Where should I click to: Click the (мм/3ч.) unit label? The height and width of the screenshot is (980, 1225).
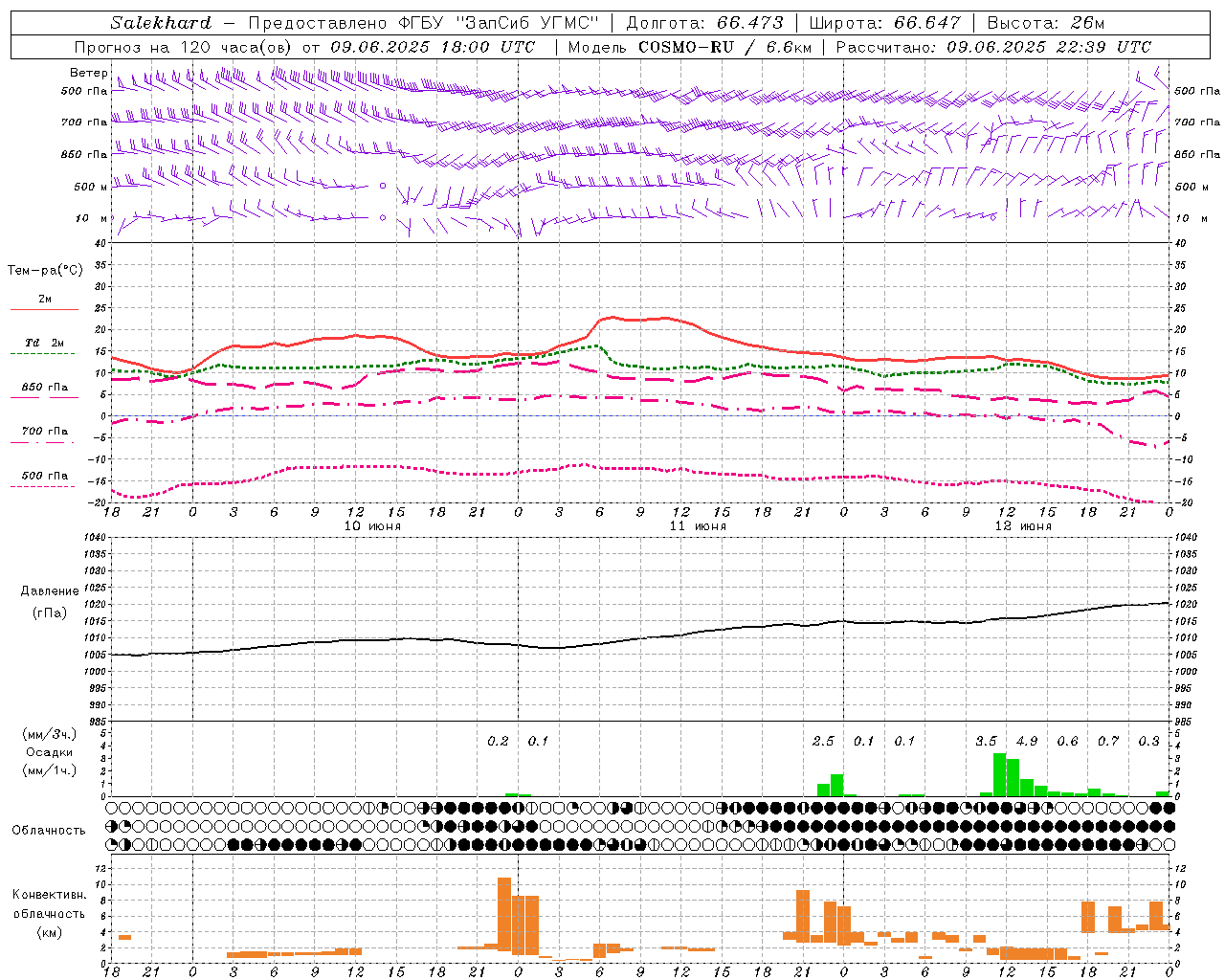pyautogui.click(x=49, y=734)
